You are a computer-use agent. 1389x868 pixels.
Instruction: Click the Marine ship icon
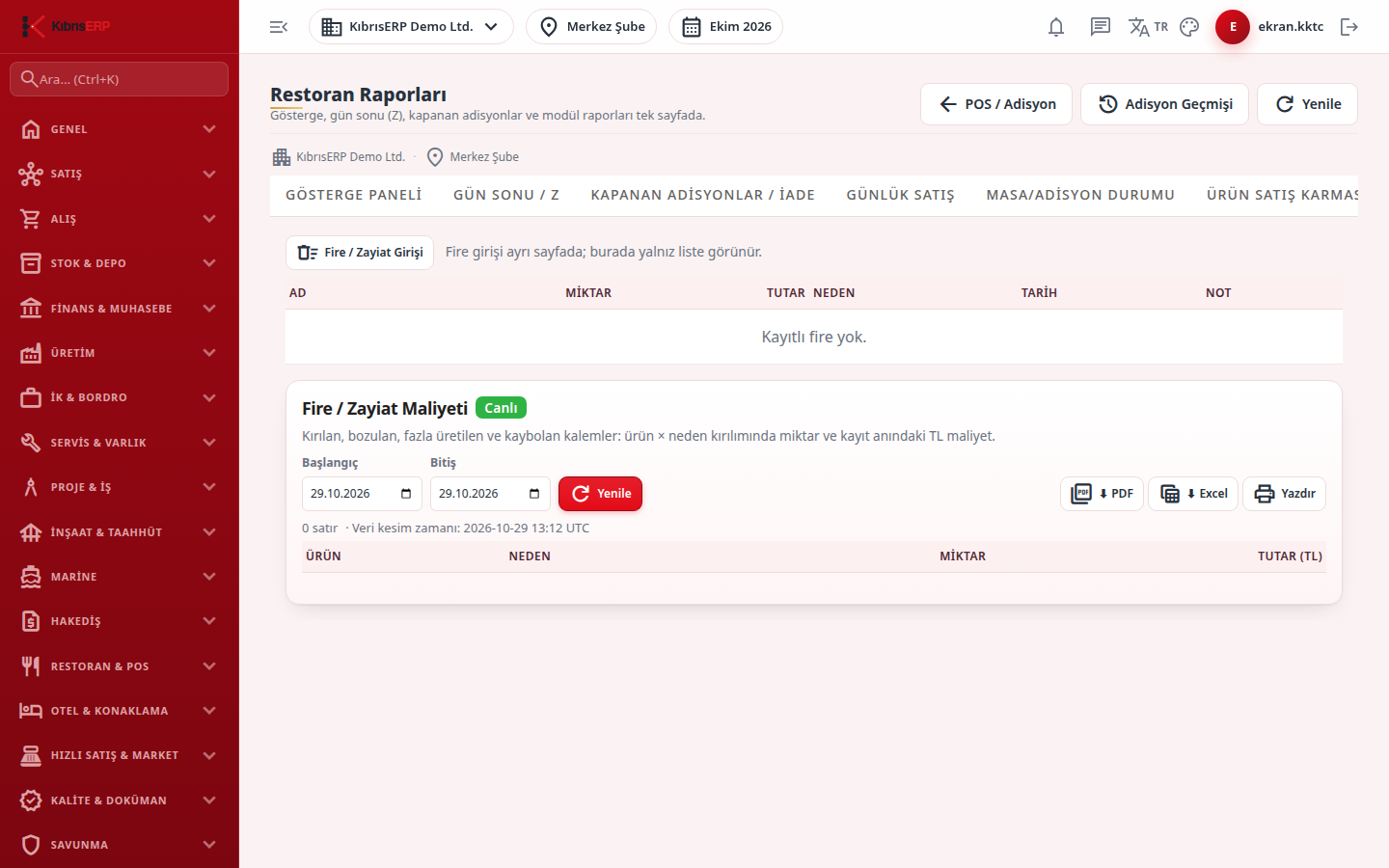point(31,577)
